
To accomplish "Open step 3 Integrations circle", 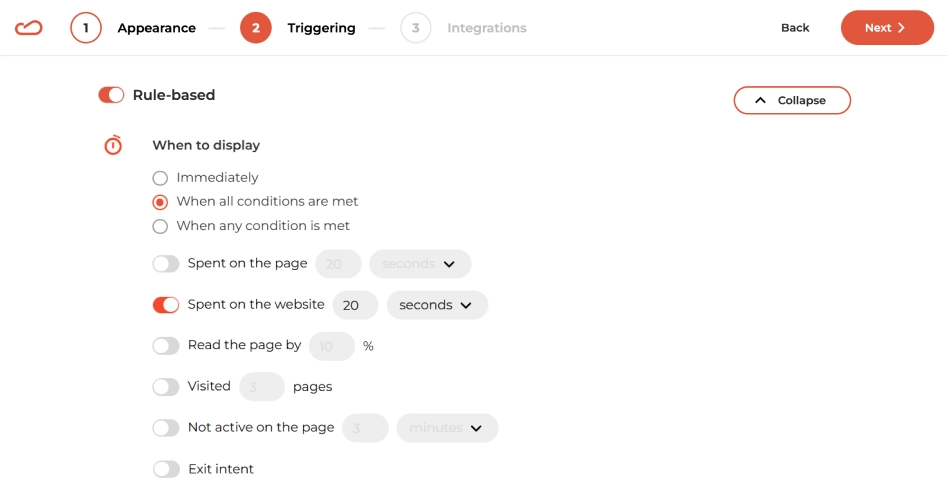I will 415,28.
